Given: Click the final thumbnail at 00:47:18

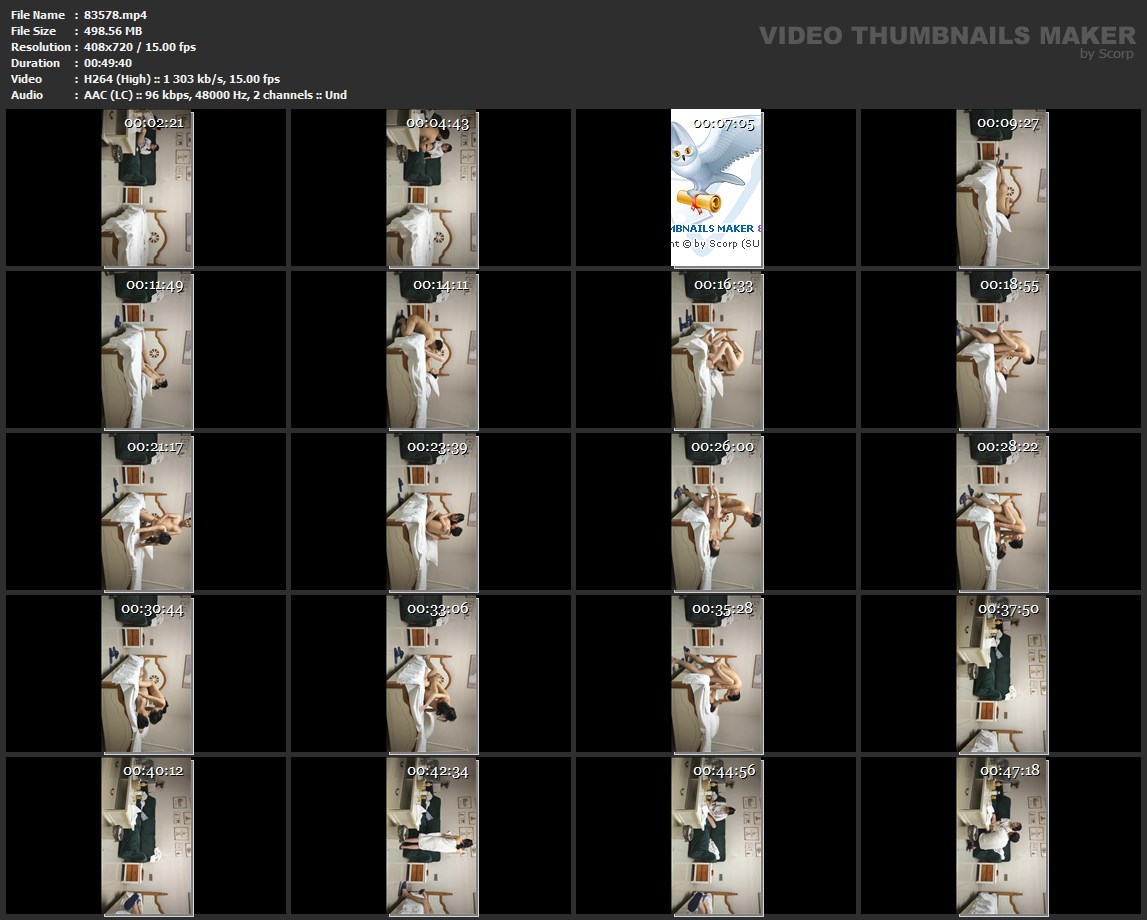Looking at the screenshot, I should point(1002,836).
